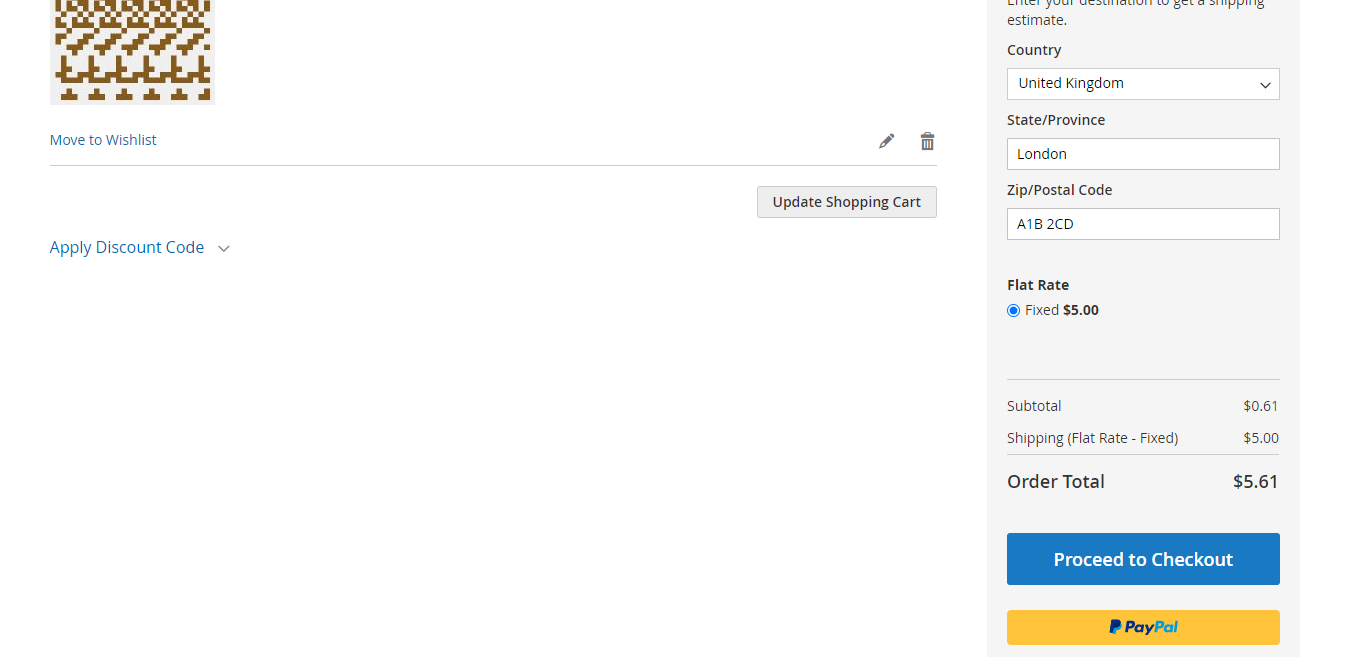
Task: Check out with PayPal
Action: click(x=1142, y=627)
